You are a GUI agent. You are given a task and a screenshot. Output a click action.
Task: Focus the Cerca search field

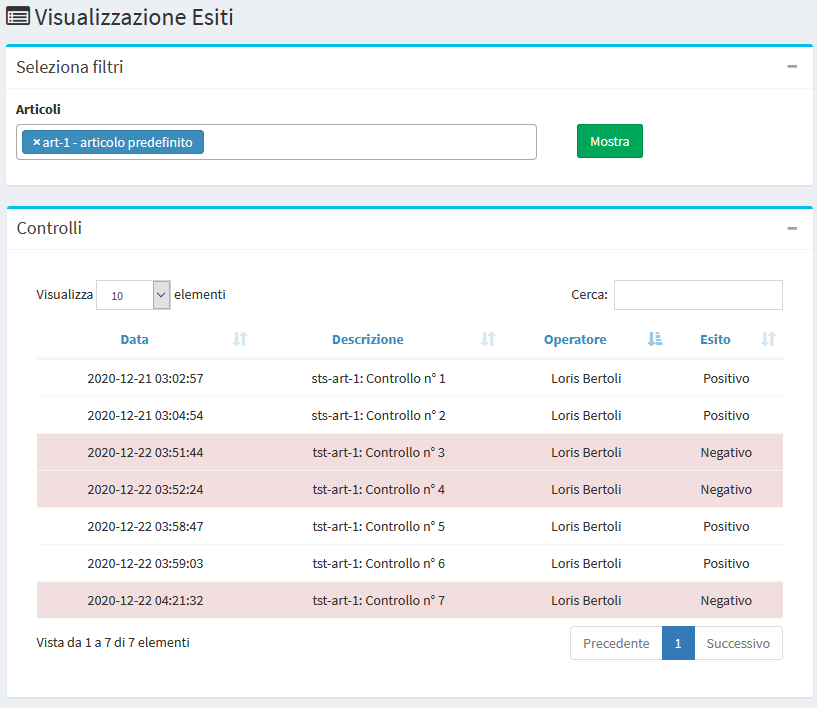[x=698, y=295]
